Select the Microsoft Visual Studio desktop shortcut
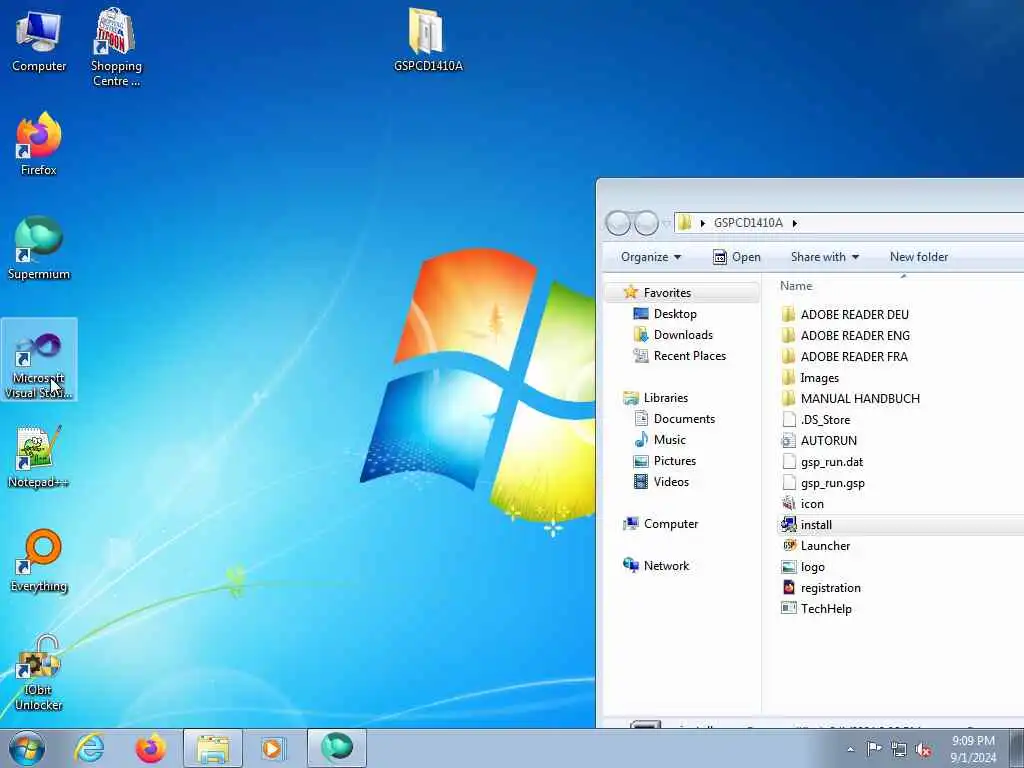 39,359
